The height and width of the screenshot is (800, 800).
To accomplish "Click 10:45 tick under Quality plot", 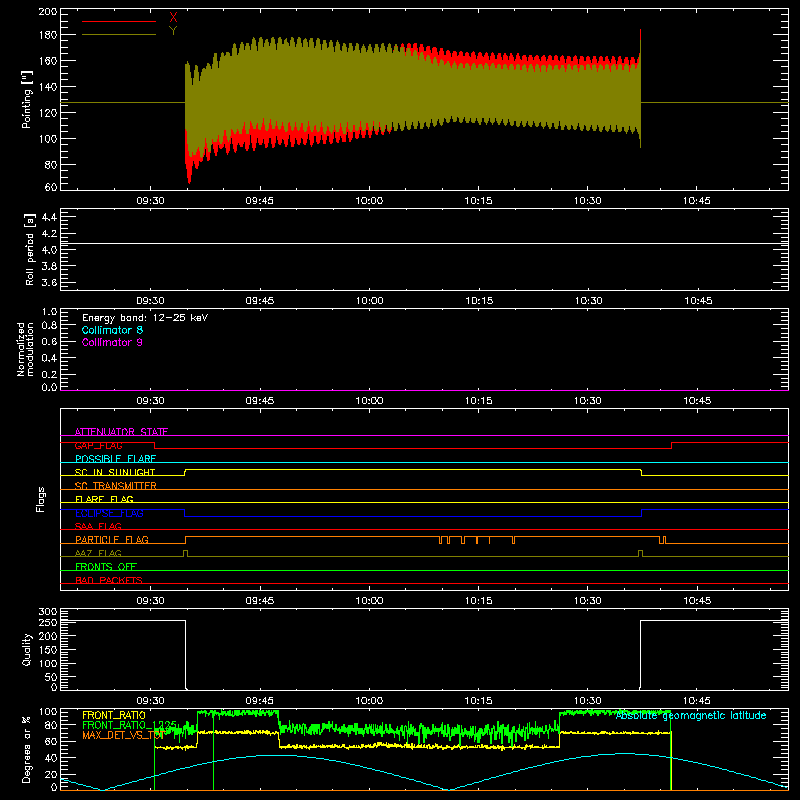I will [697, 701].
